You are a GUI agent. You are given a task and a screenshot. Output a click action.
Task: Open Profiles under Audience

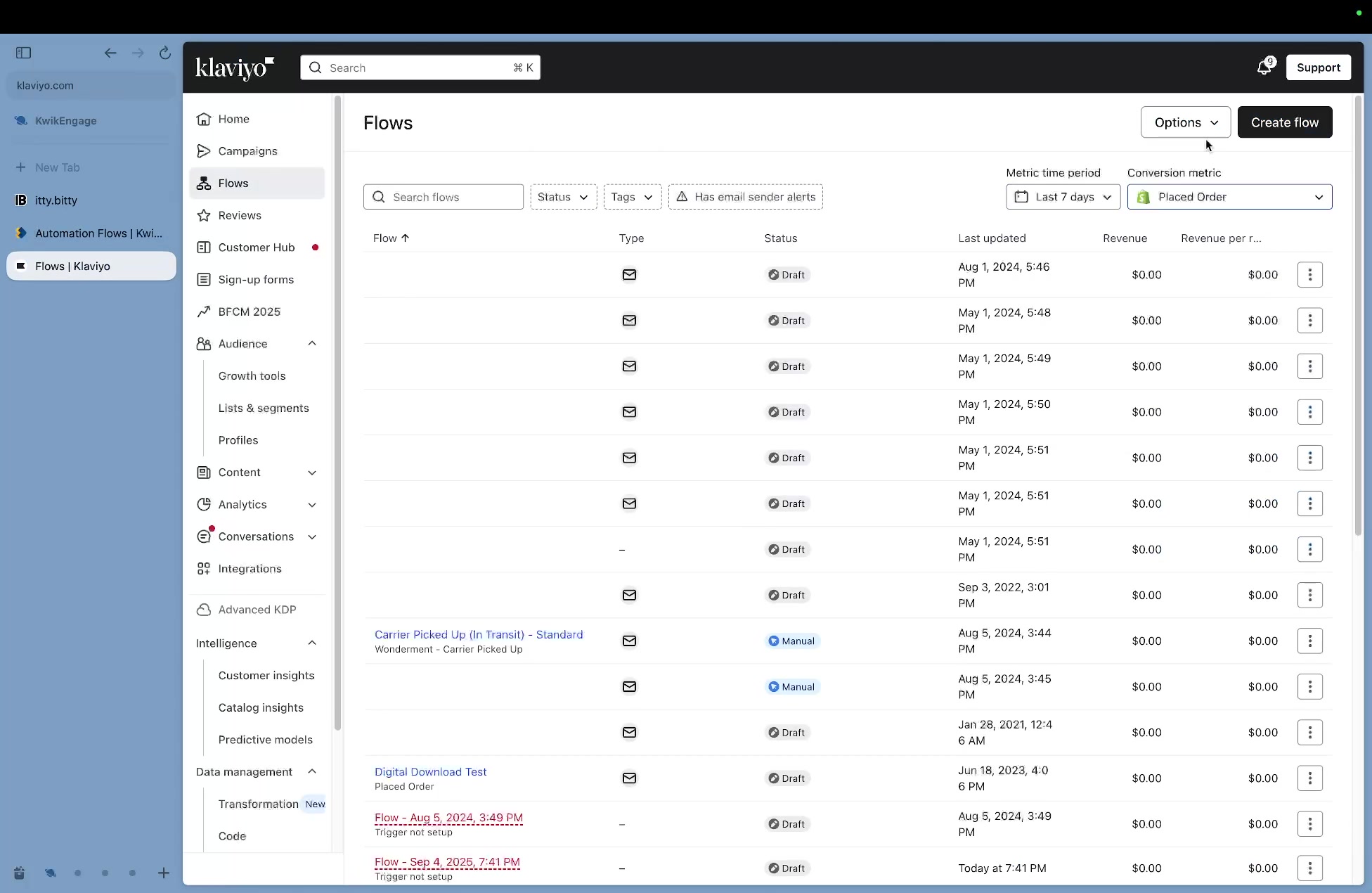click(238, 440)
